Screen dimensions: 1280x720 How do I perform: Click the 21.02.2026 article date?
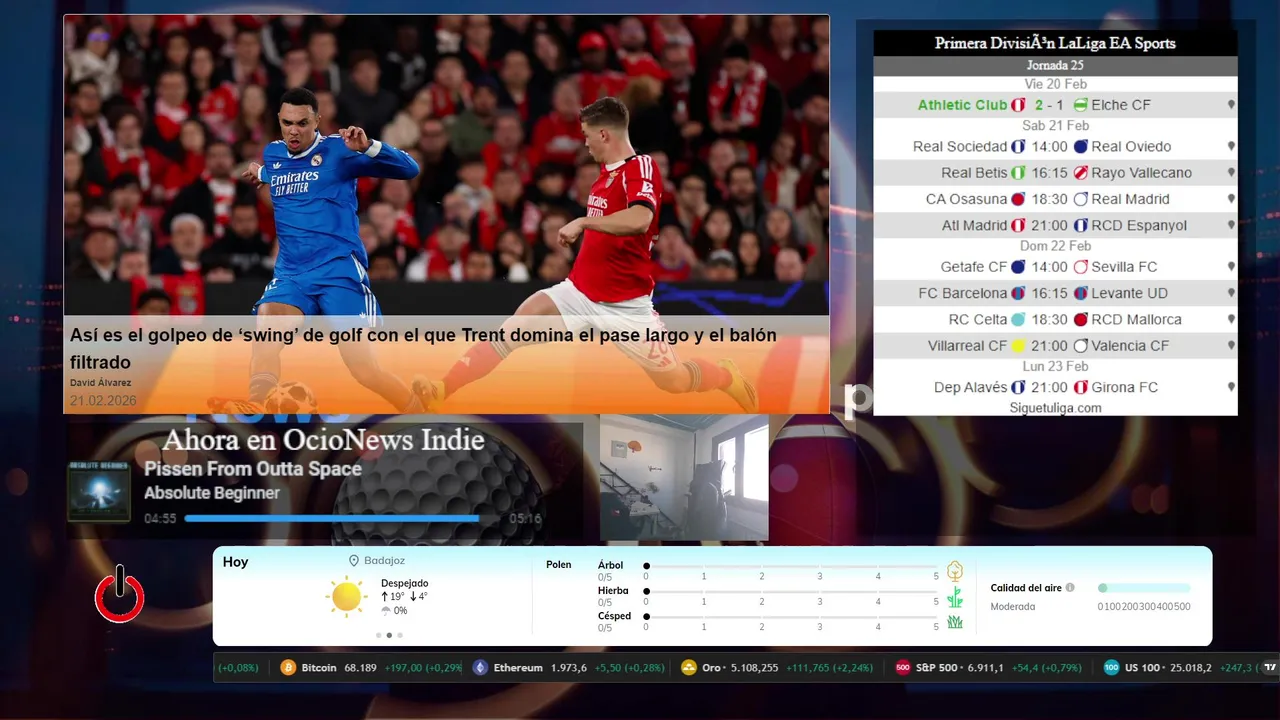click(x=103, y=400)
